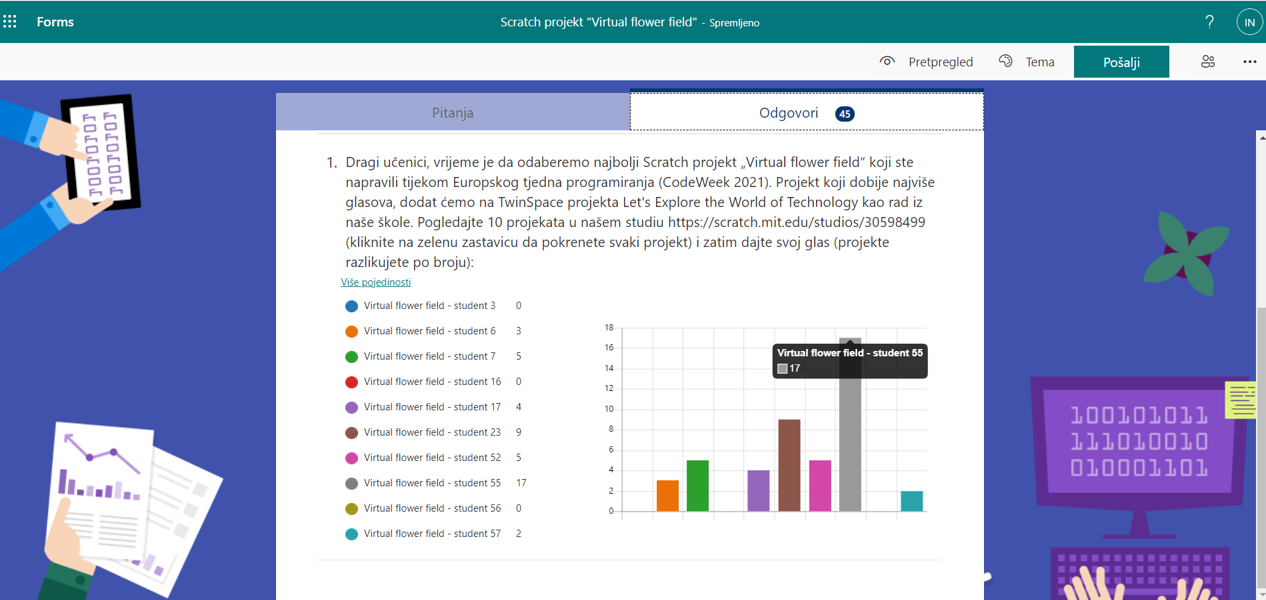Click the green swatch for student 7

click(351, 357)
